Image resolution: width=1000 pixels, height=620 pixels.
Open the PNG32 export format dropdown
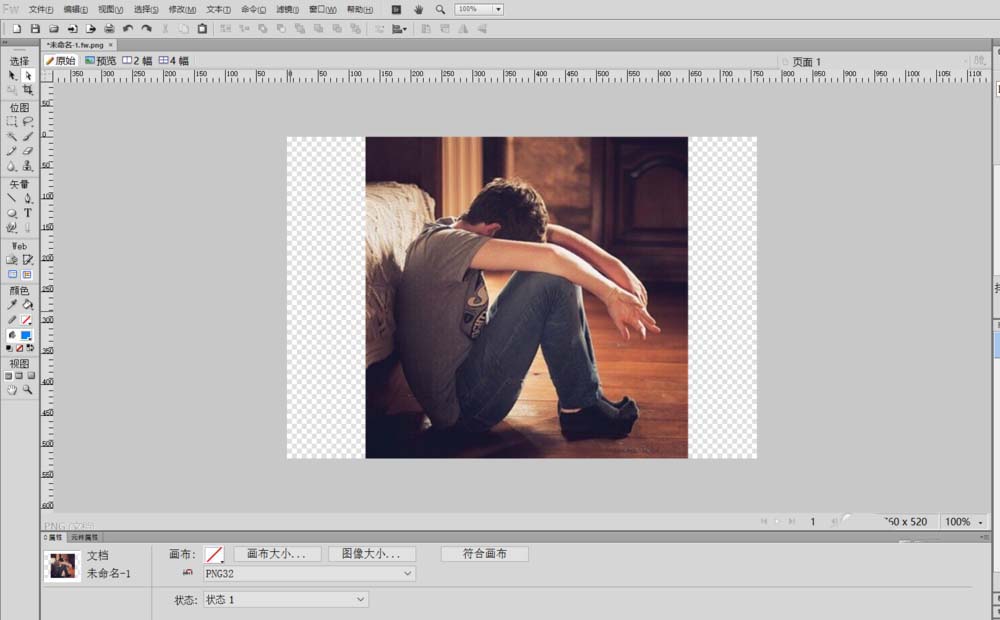(309, 573)
